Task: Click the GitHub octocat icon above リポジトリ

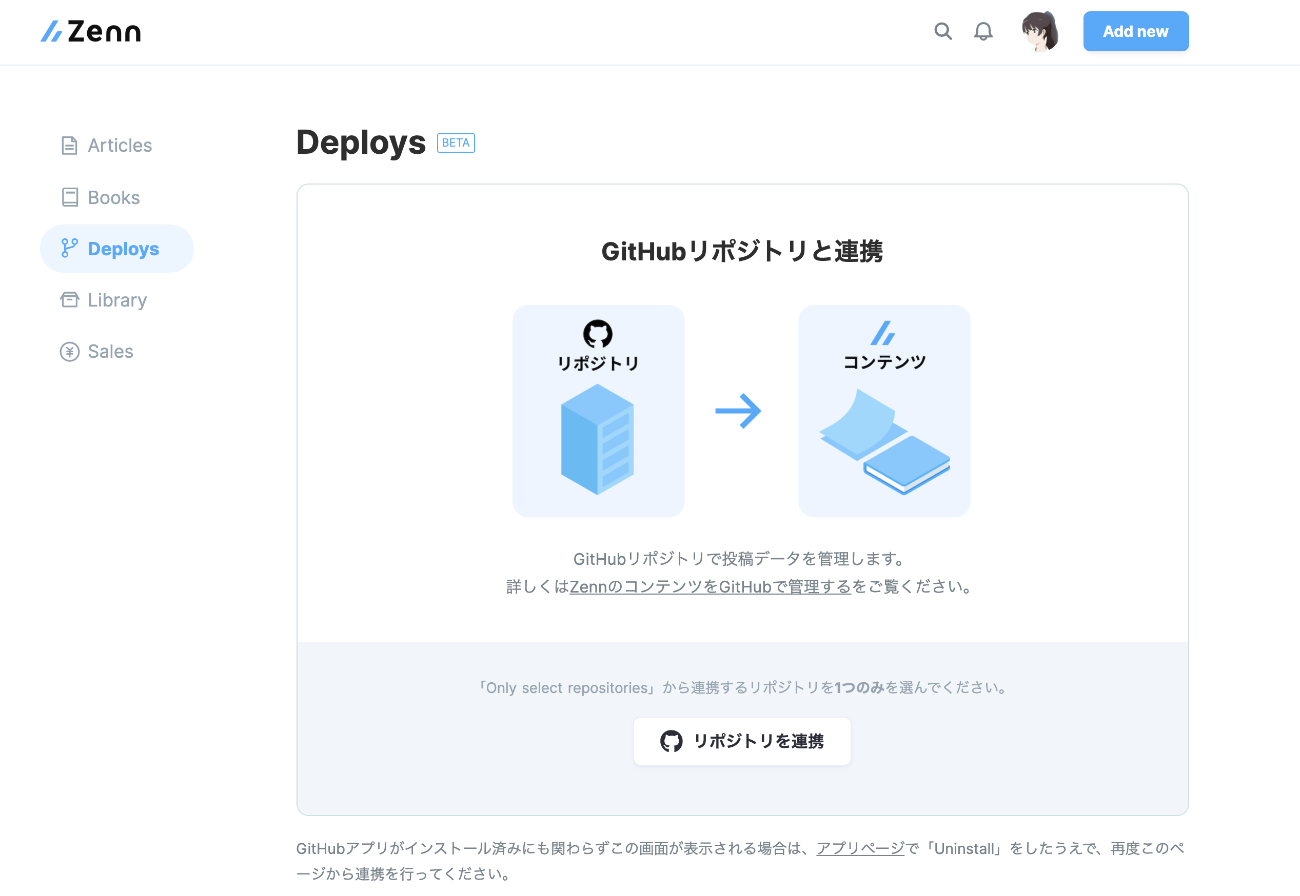Action: (x=598, y=334)
